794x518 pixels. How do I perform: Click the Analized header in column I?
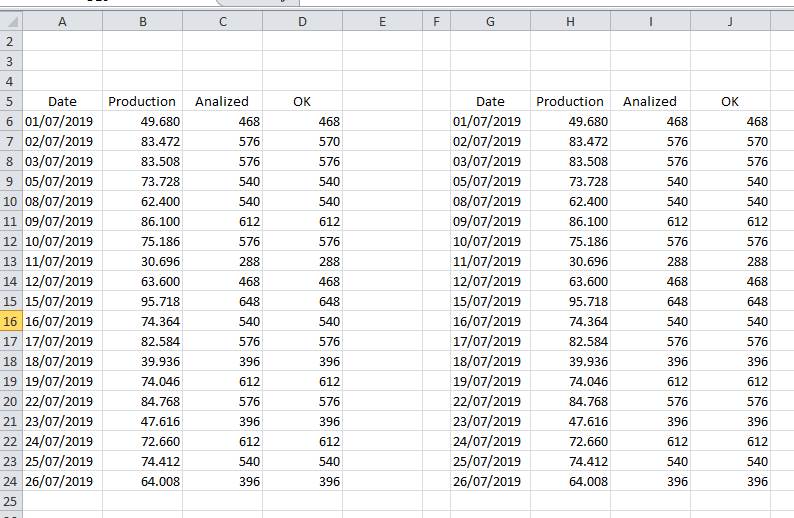650,101
